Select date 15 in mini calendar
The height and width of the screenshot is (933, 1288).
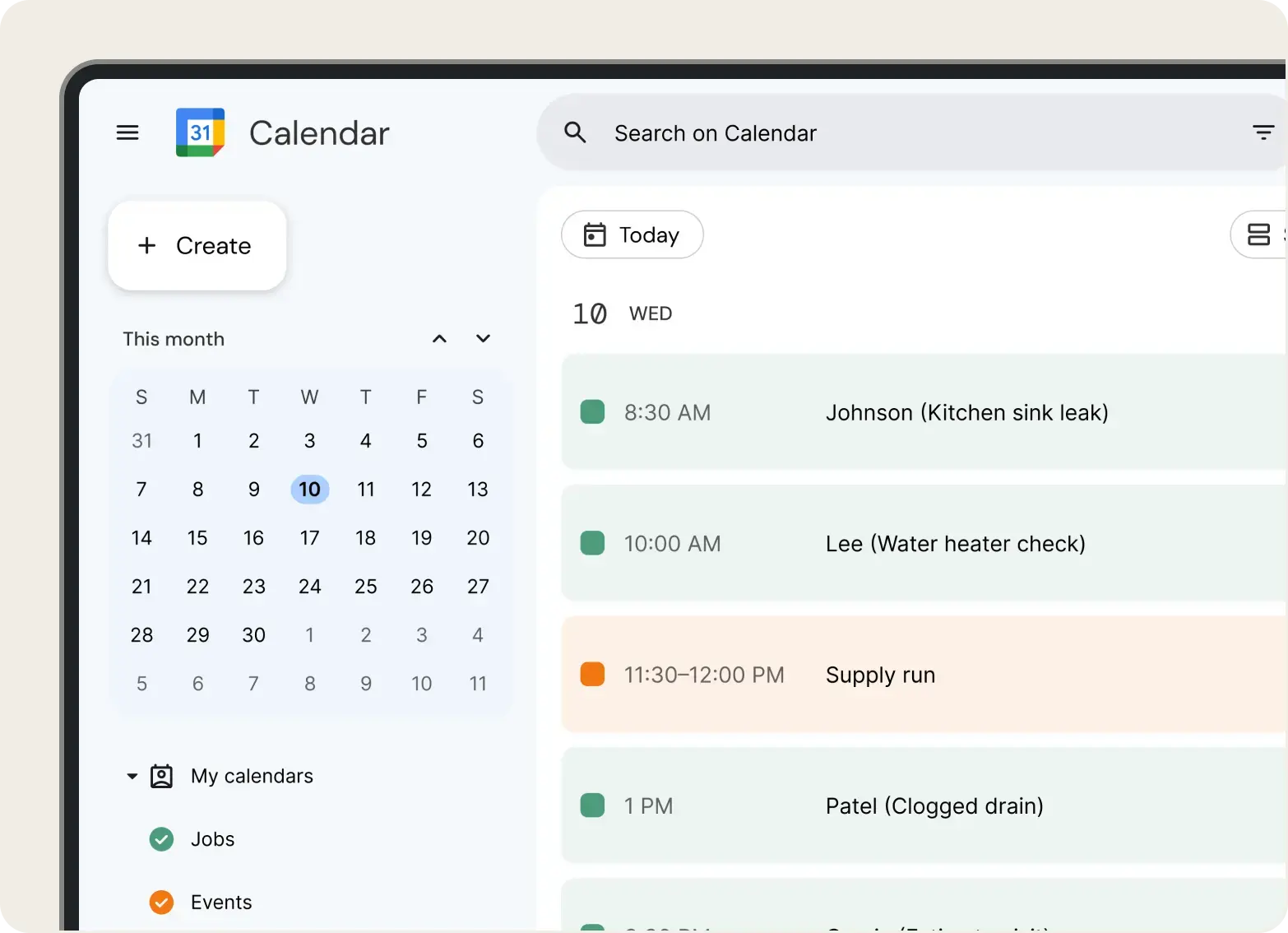(197, 538)
